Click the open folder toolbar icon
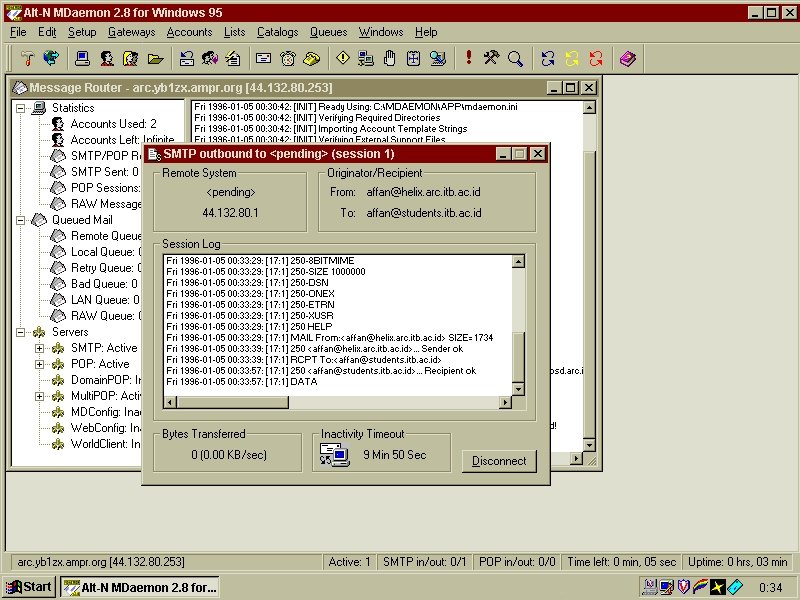The width and height of the screenshot is (800, 600). [155, 58]
